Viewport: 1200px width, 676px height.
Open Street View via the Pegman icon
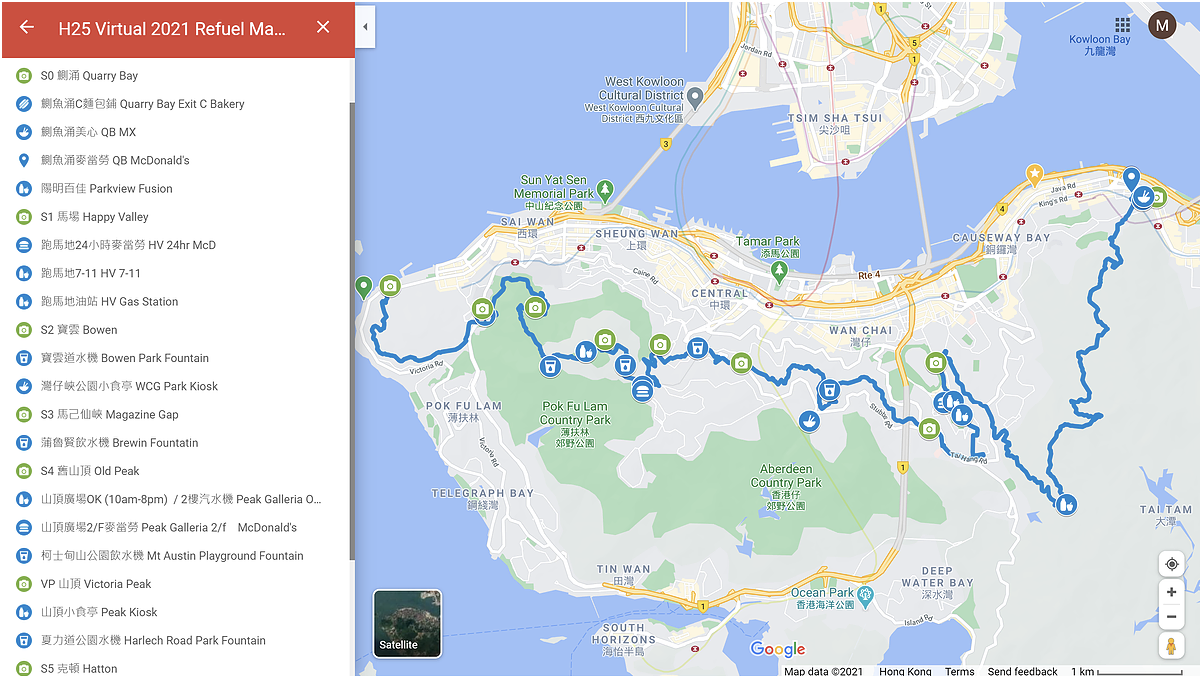(x=1171, y=647)
